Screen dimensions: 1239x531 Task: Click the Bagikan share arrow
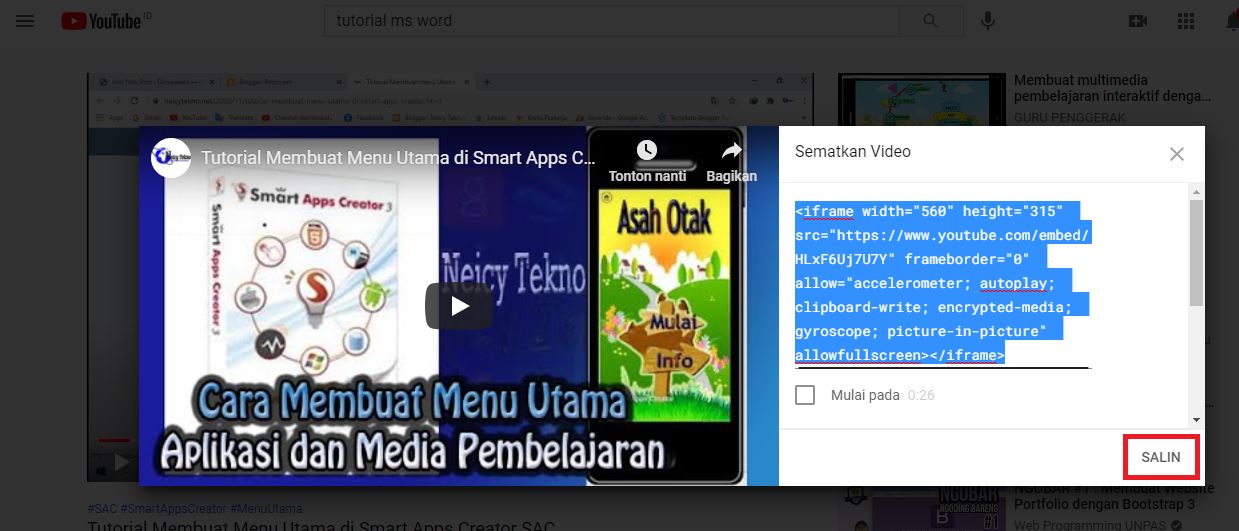click(x=731, y=150)
